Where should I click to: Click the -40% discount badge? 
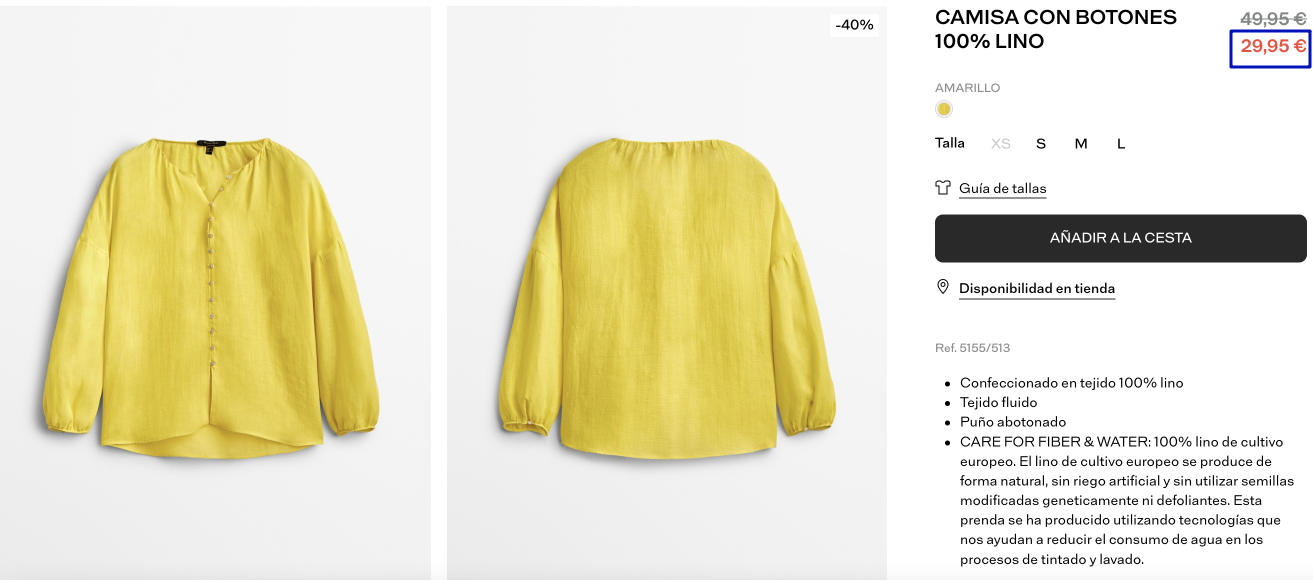tap(854, 25)
